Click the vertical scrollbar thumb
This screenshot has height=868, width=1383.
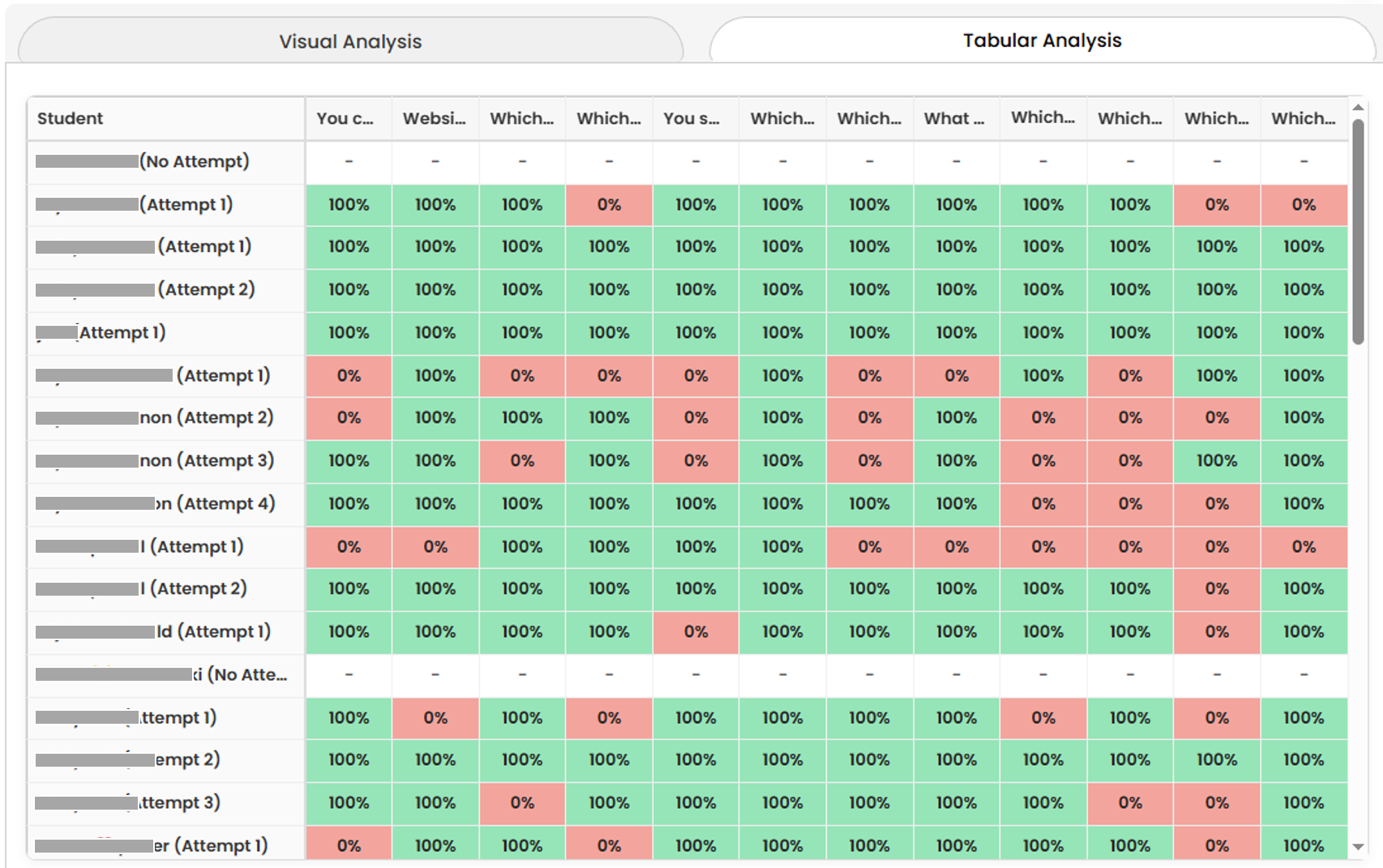point(1358,231)
